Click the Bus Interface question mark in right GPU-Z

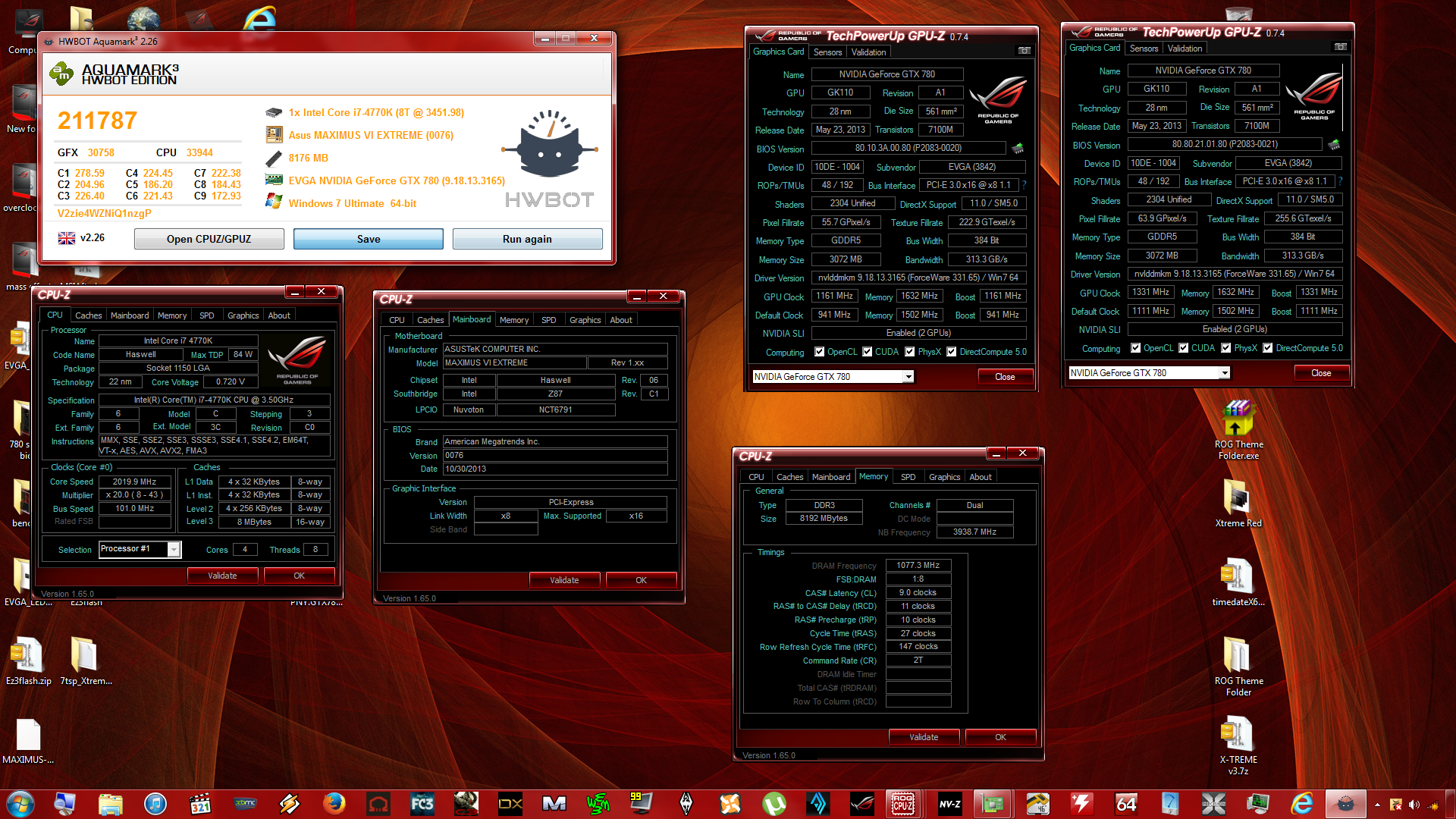click(x=1340, y=181)
